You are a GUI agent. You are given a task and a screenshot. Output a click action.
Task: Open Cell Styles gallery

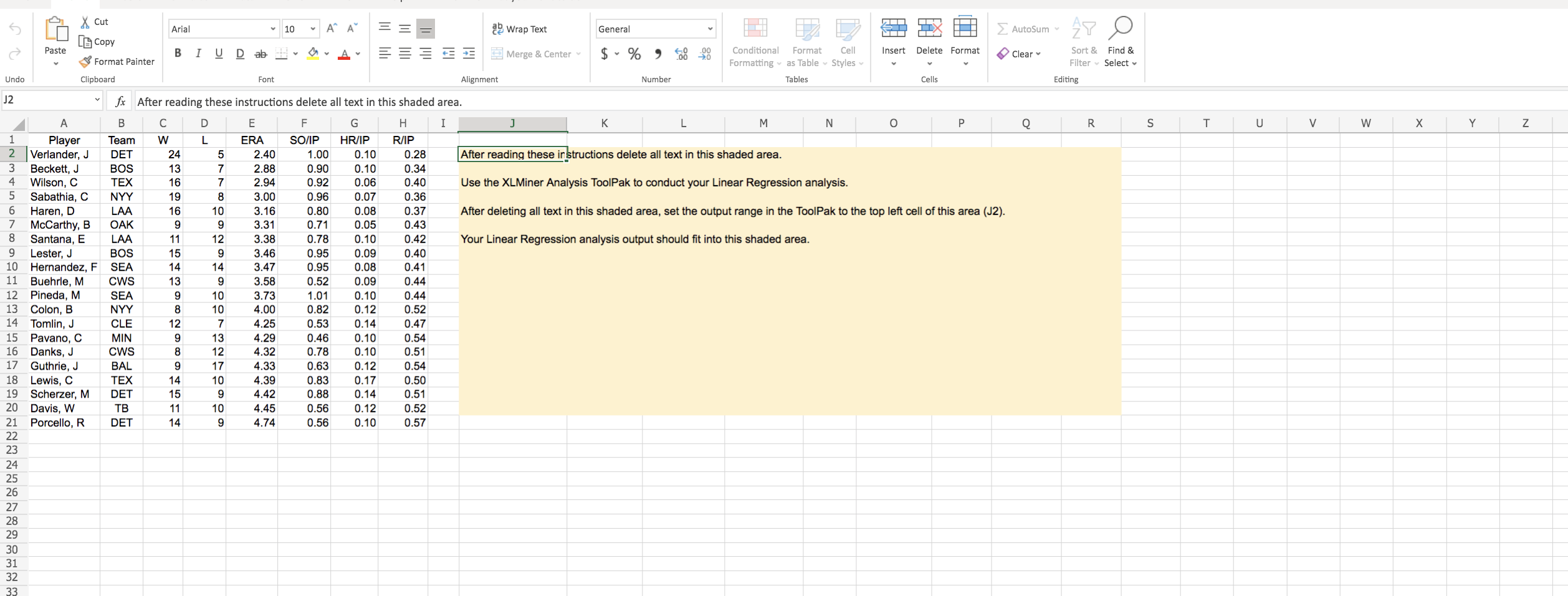[848, 41]
